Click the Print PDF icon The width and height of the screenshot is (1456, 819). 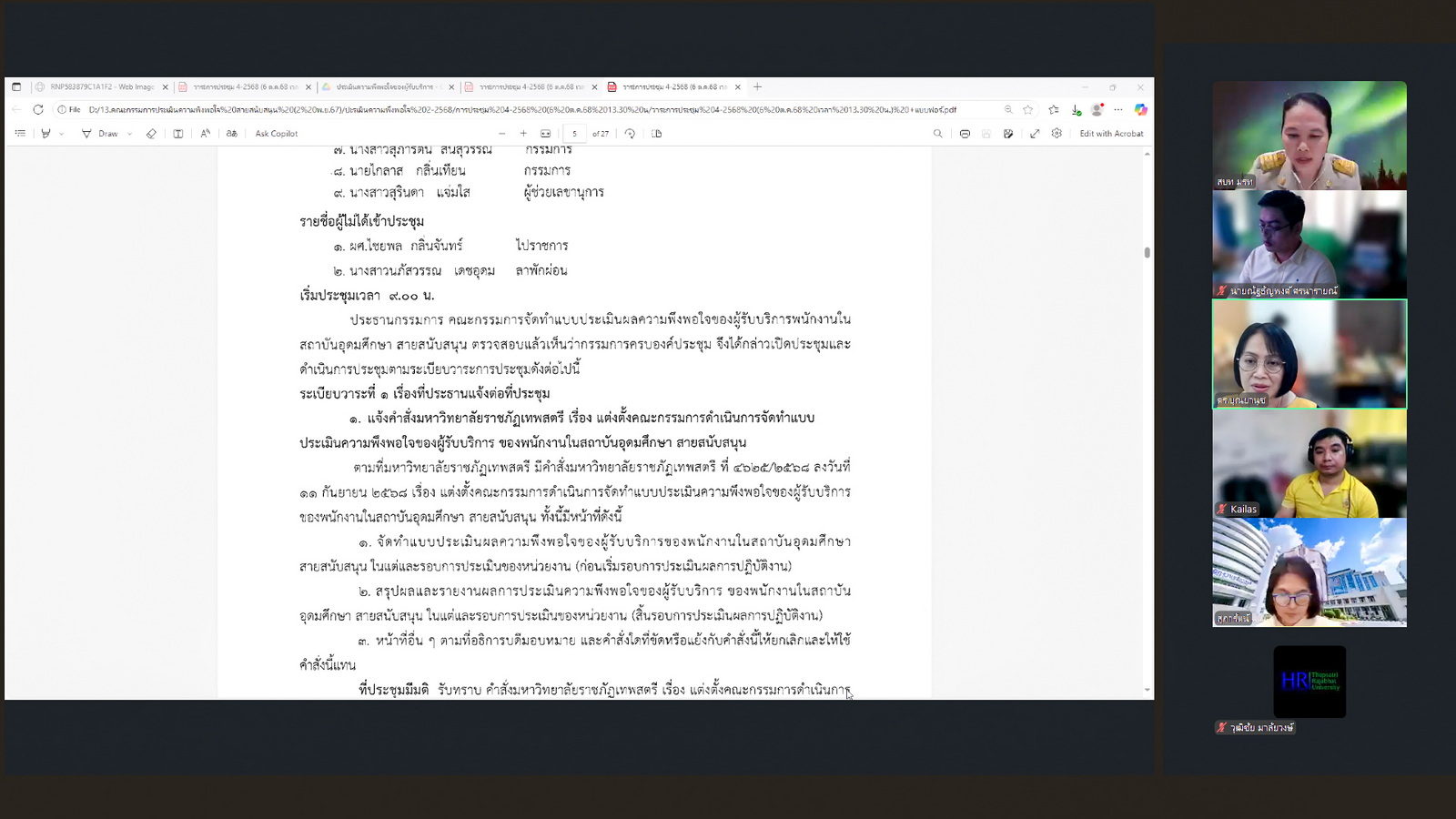coord(965,134)
